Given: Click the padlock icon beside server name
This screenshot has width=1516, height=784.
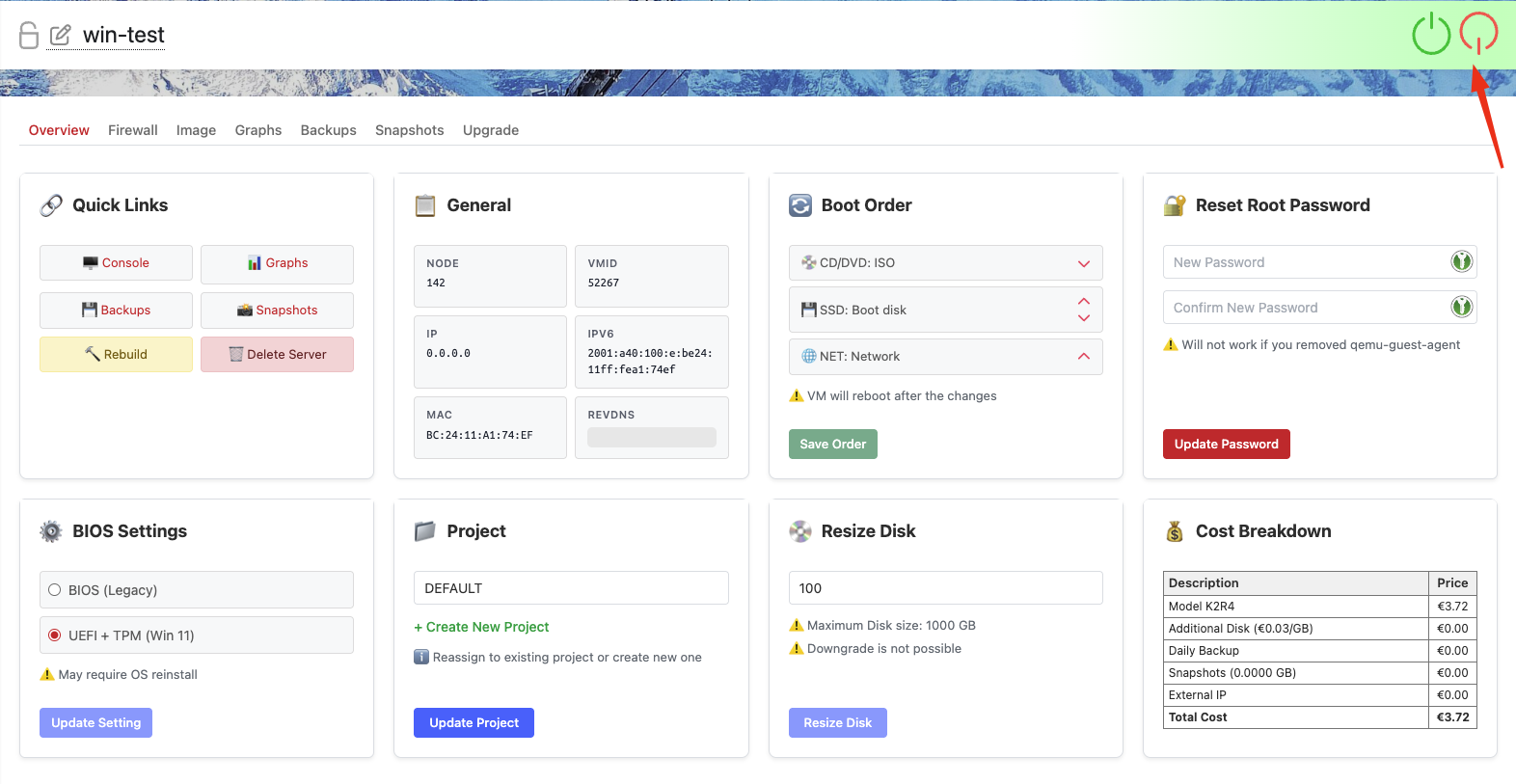Looking at the screenshot, I should [x=29, y=36].
